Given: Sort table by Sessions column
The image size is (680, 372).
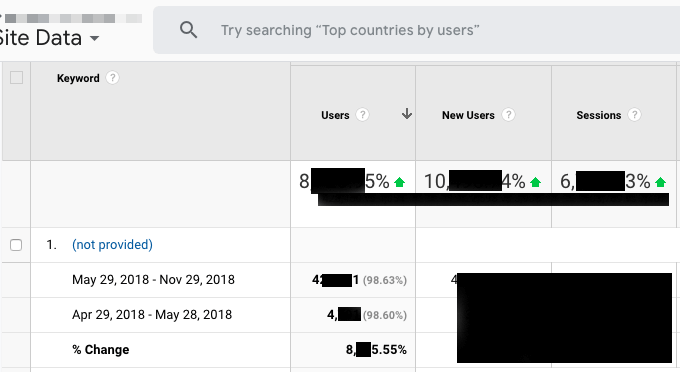Looking at the screenshot, I should [x=598, y=115].
